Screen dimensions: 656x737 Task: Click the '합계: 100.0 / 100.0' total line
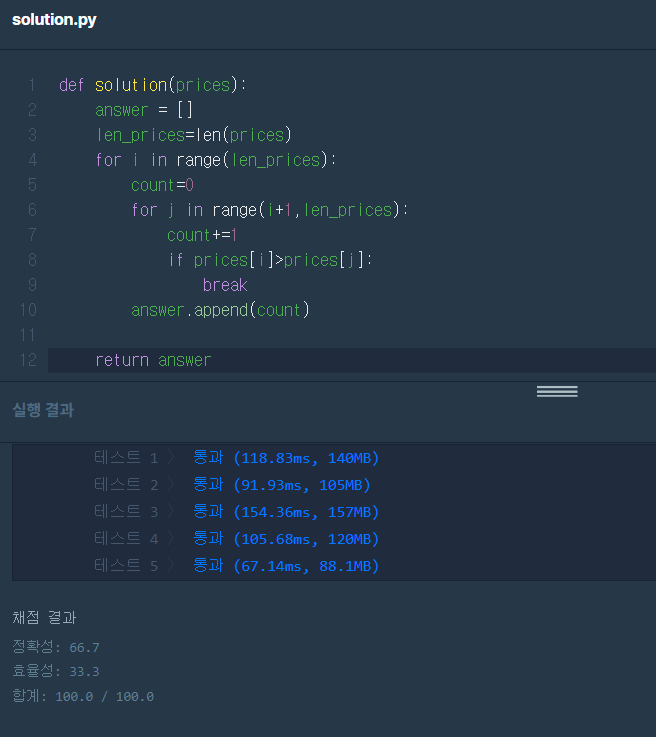(x=83, y=696)
